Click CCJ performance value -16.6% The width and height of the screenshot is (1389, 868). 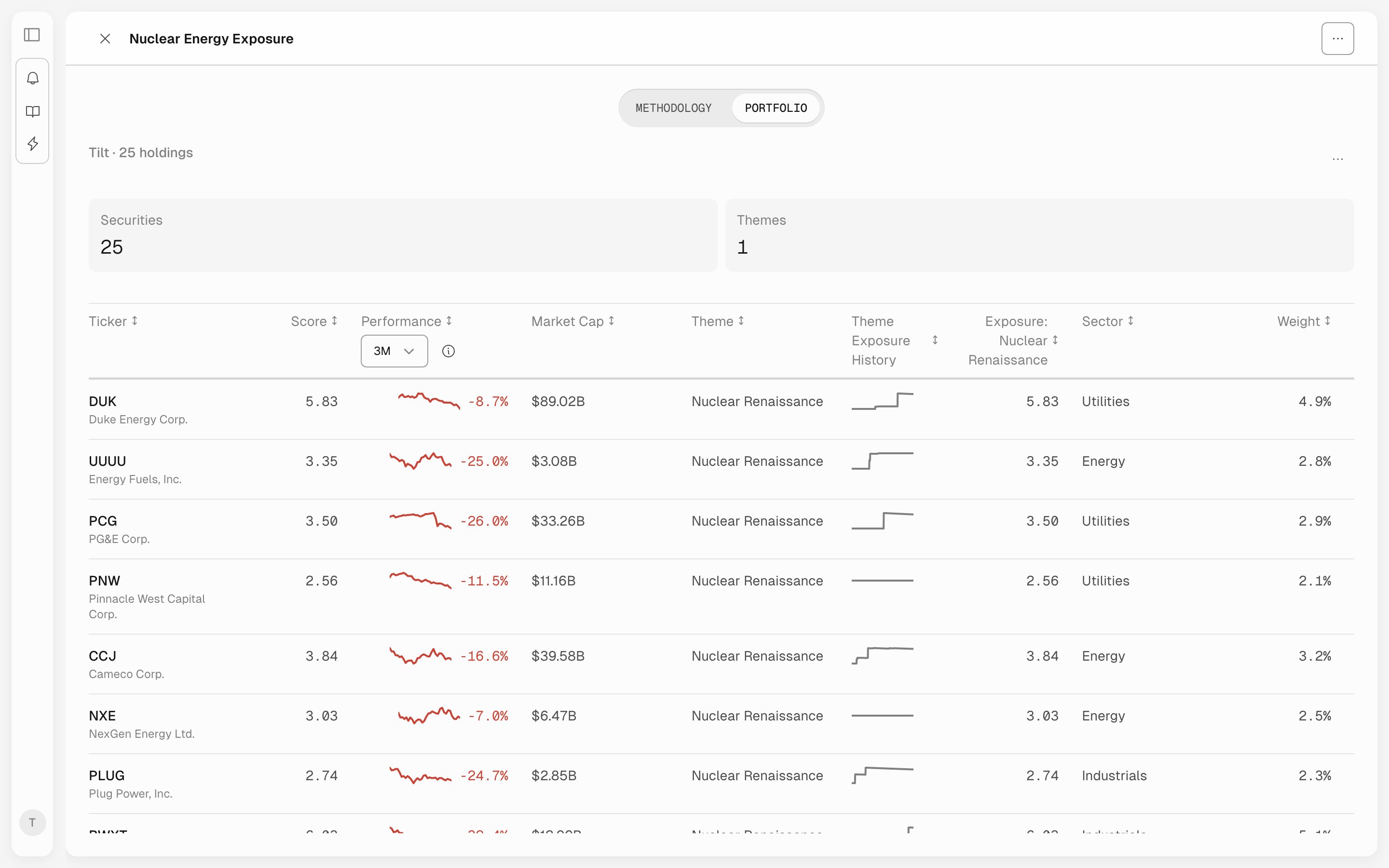[484, 656]
